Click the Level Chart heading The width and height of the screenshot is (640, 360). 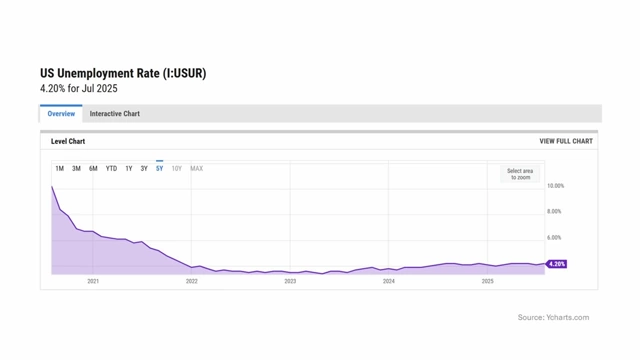tap(68, 141)
